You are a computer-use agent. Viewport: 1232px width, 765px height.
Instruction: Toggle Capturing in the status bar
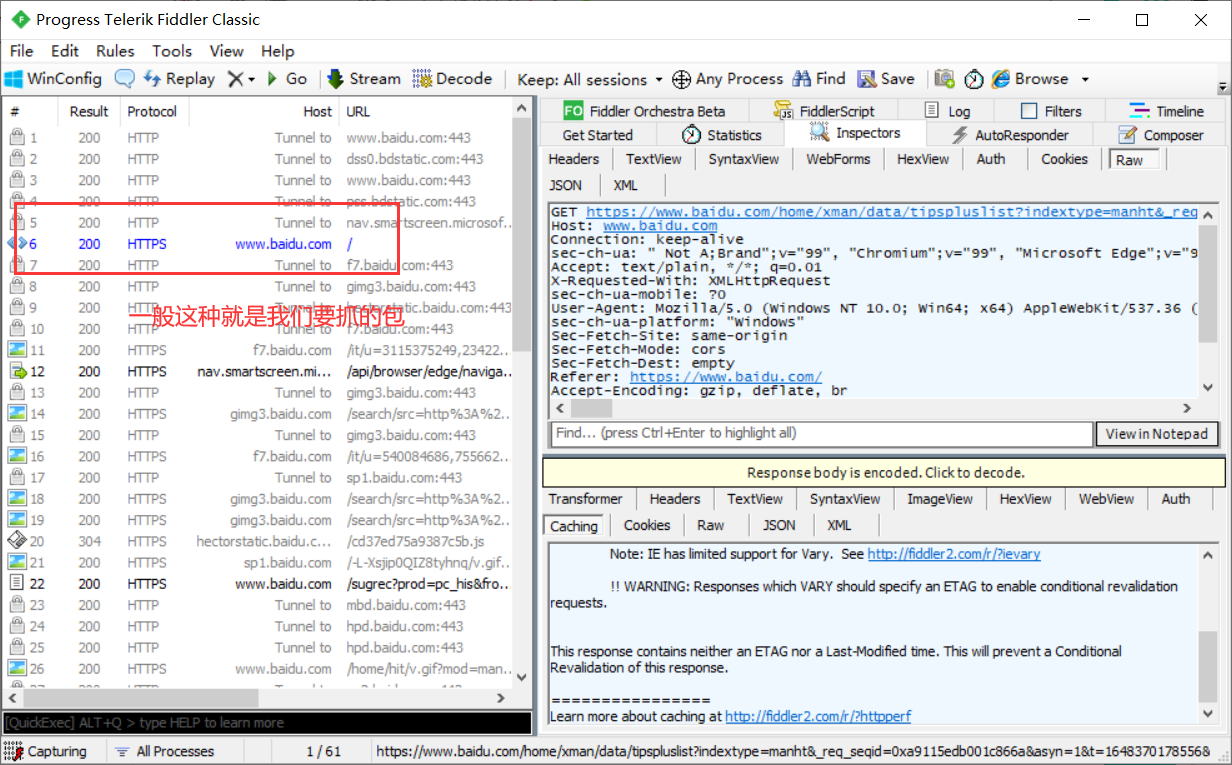pos(46,751)
